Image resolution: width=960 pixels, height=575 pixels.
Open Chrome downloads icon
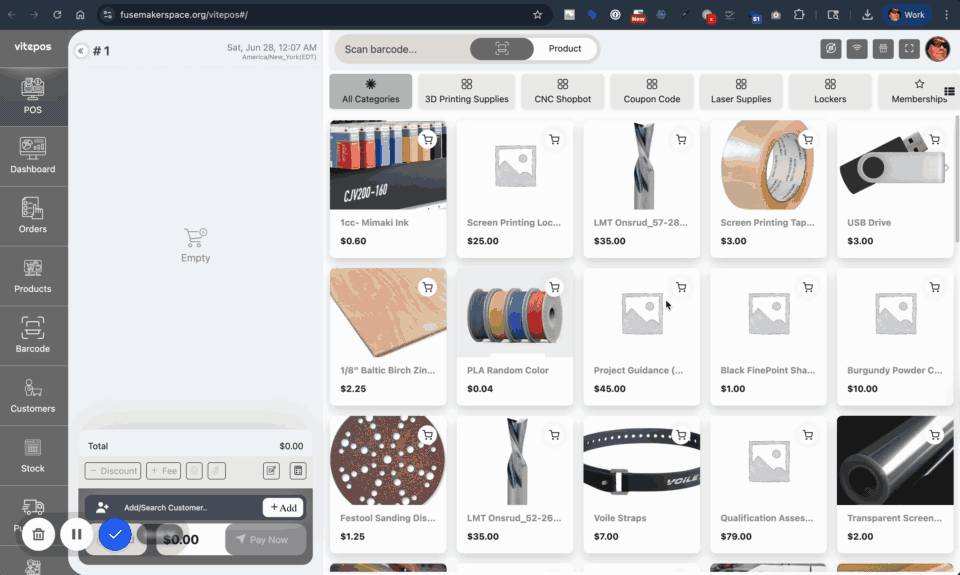click(867, 15)
